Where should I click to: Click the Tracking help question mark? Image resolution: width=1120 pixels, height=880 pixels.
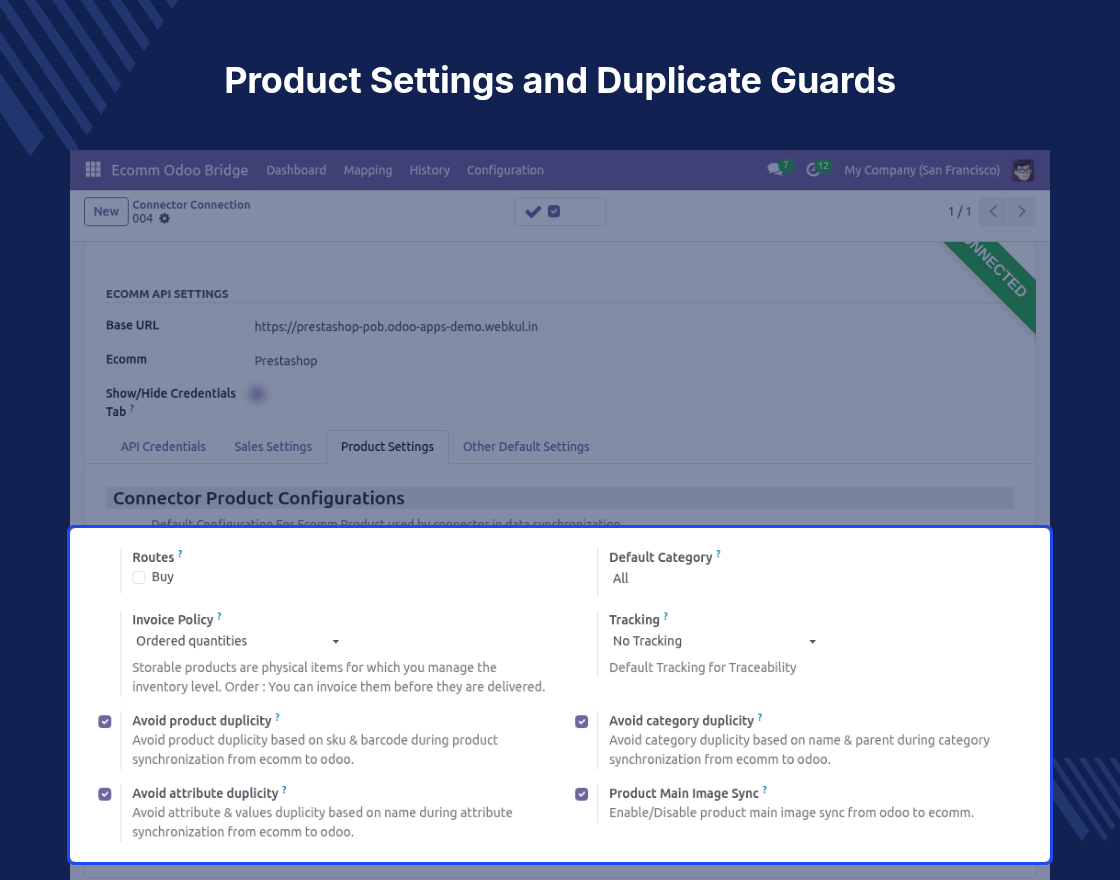click(665, 616)
